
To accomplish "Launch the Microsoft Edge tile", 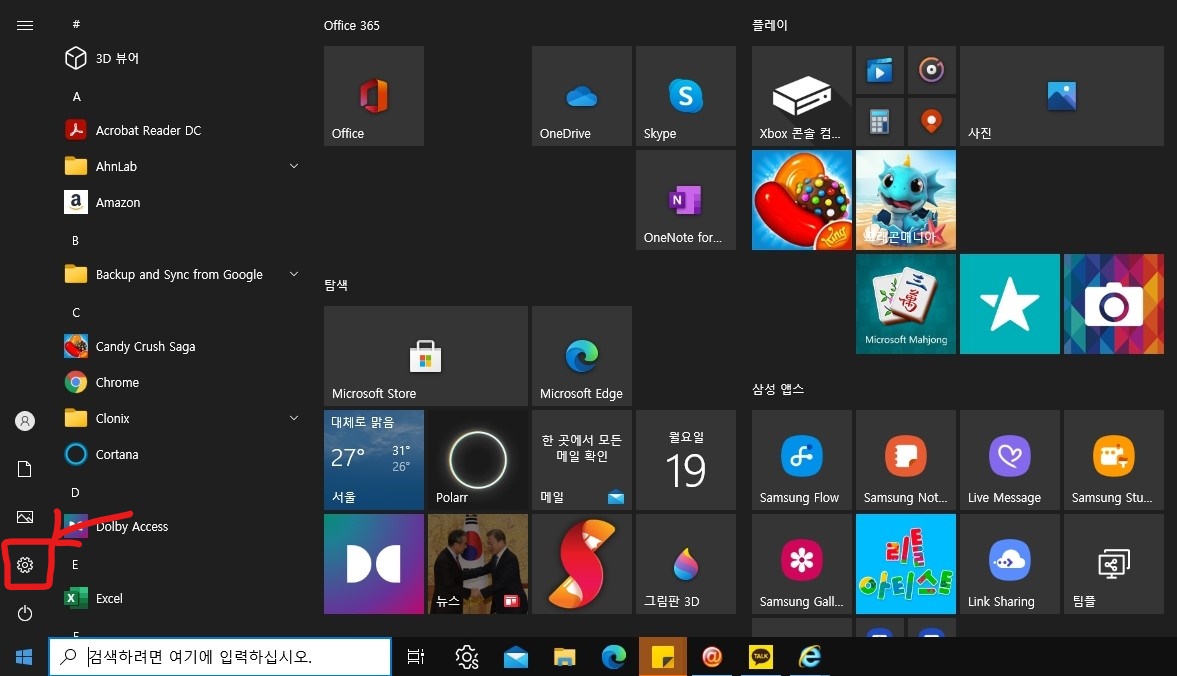I will [582, 356].
